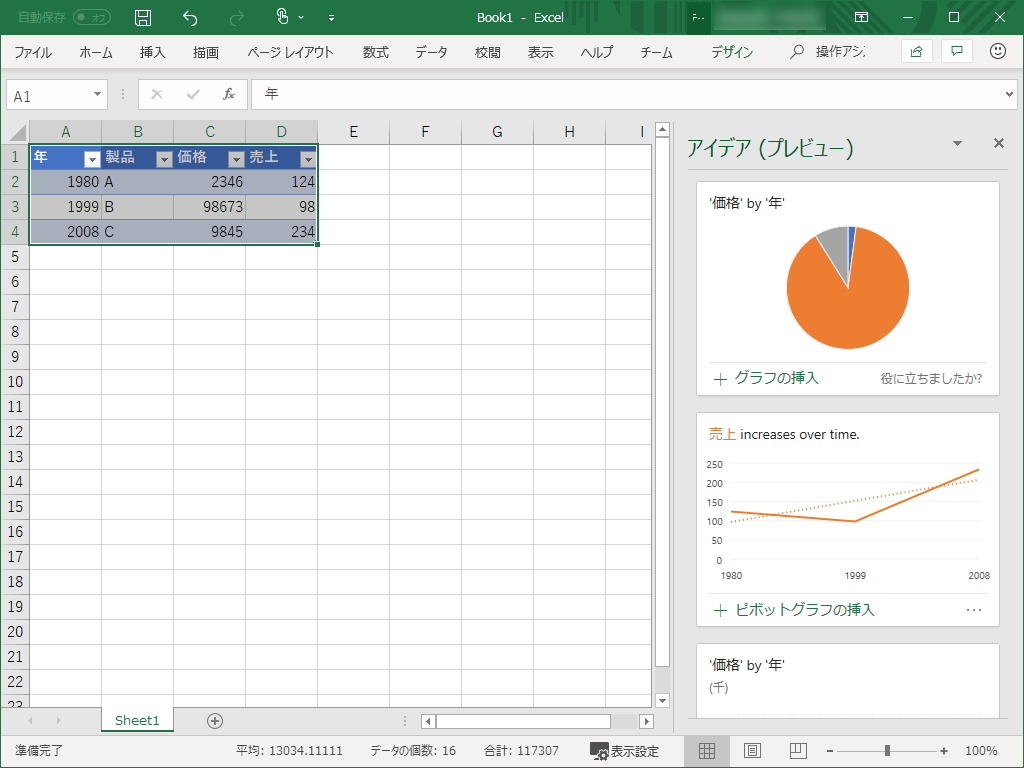Click the Select All corner triangle
This screenshot has height=768, width=1024.
16,133
